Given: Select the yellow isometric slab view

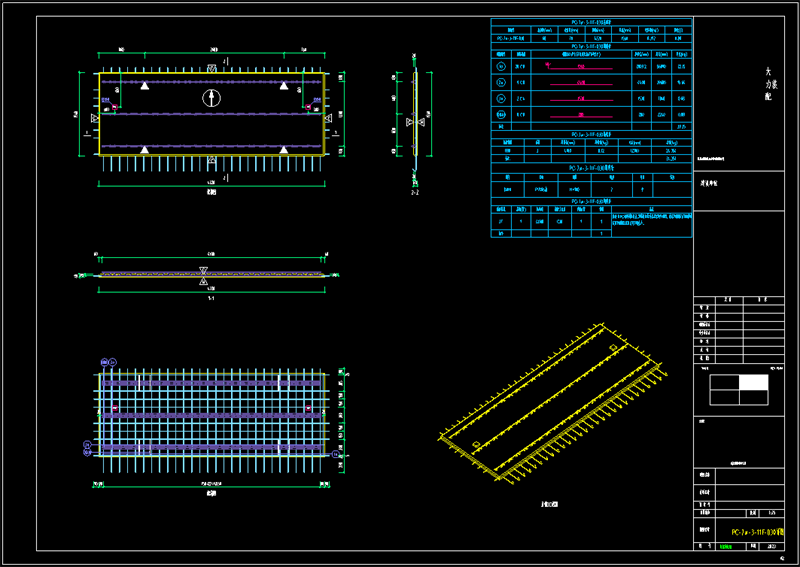Looking at the screenshot, I should tap(553, 402).
